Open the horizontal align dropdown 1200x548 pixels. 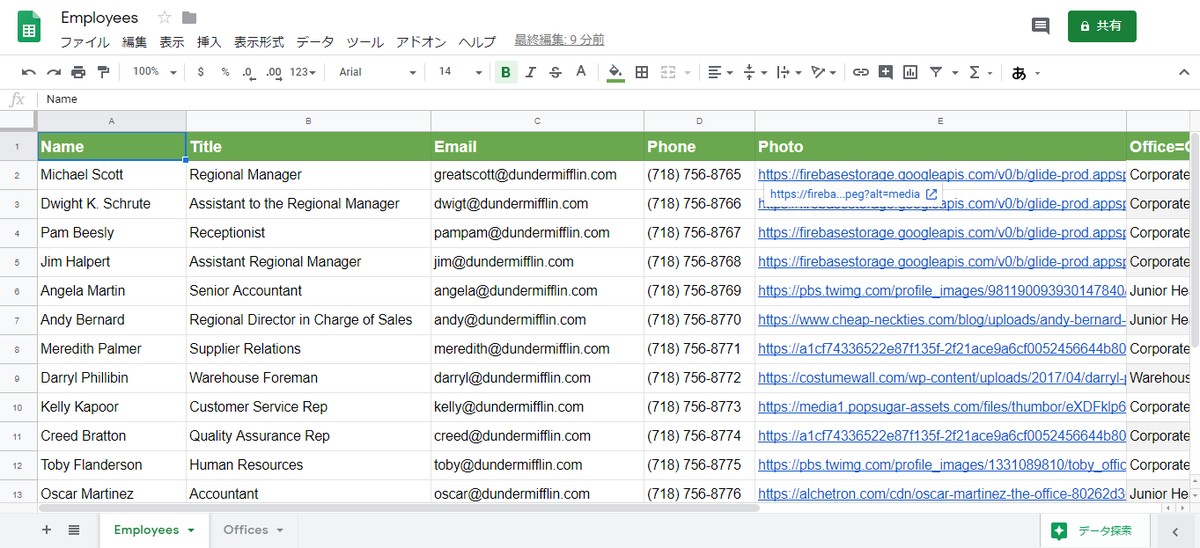[x=720, y=72]
